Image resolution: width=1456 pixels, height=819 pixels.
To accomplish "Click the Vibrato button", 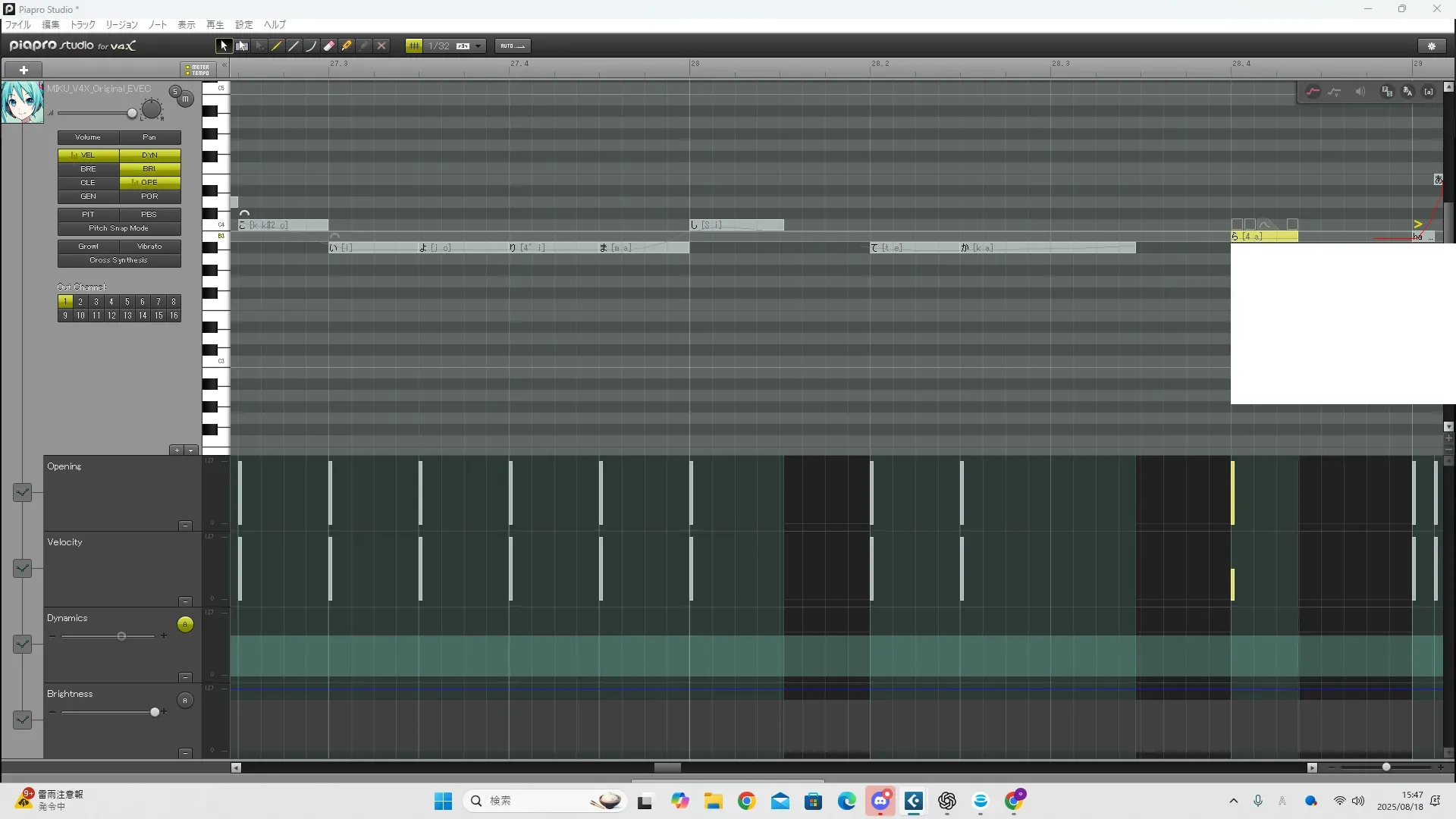I will [x=149, y=246].
